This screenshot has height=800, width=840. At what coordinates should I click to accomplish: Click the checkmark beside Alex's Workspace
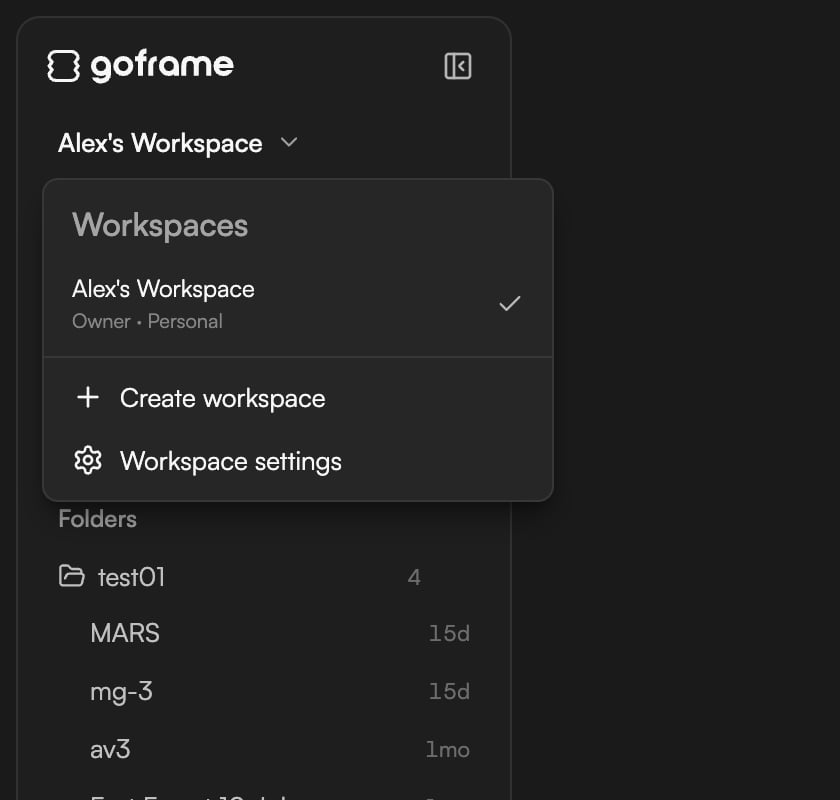[509, 304]
